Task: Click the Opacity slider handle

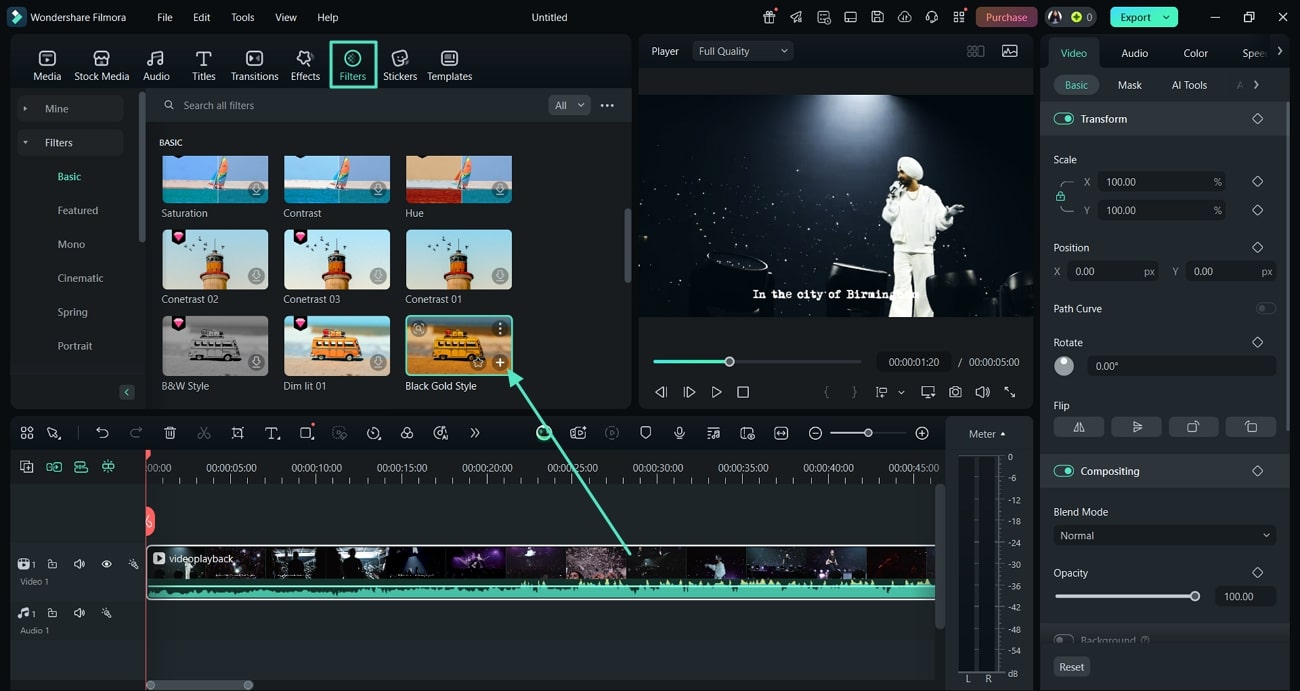Action: click(x=1194, y=596)
